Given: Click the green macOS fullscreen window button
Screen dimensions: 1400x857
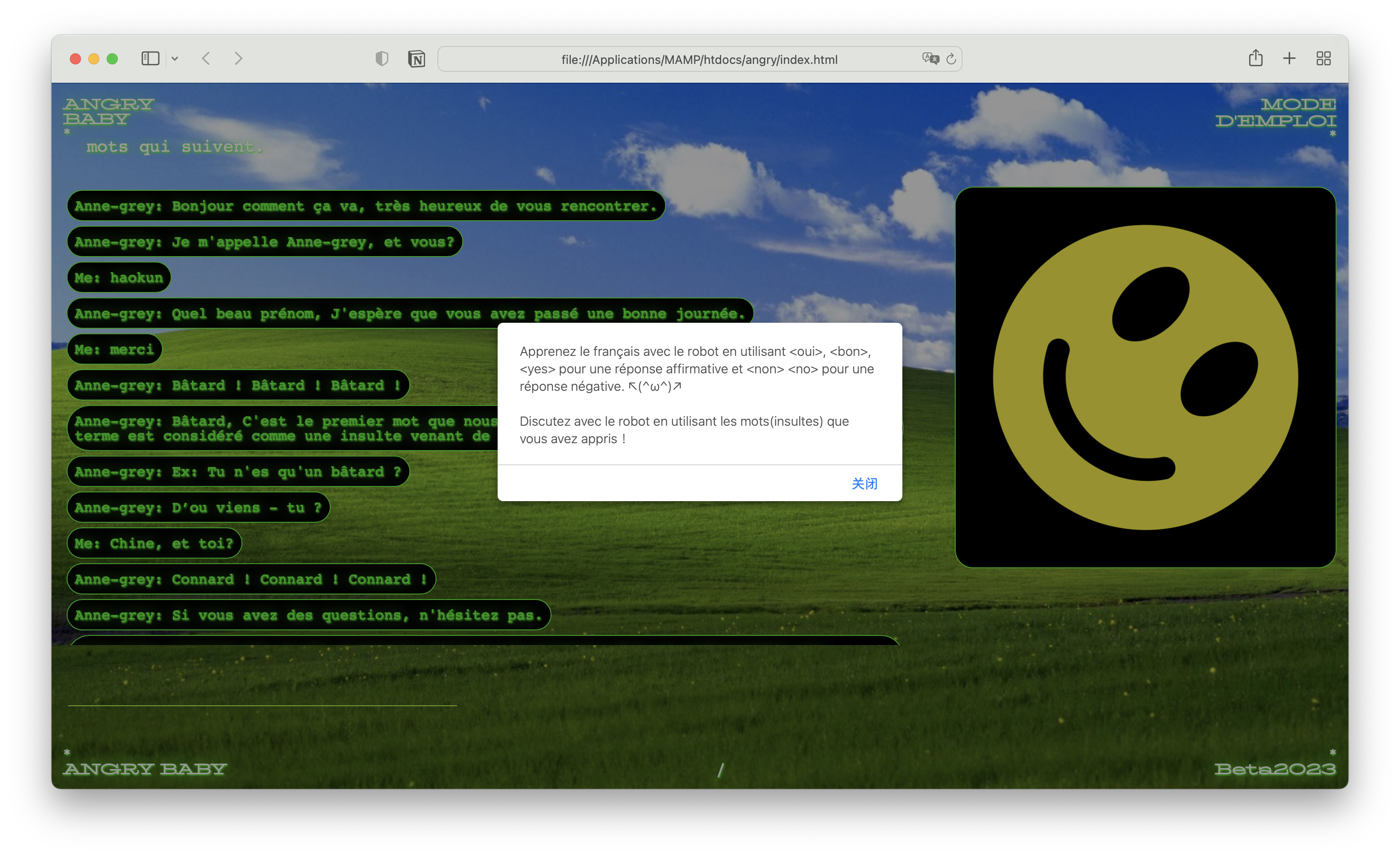Looking at the screenshot, I should [x=113, y=58].
